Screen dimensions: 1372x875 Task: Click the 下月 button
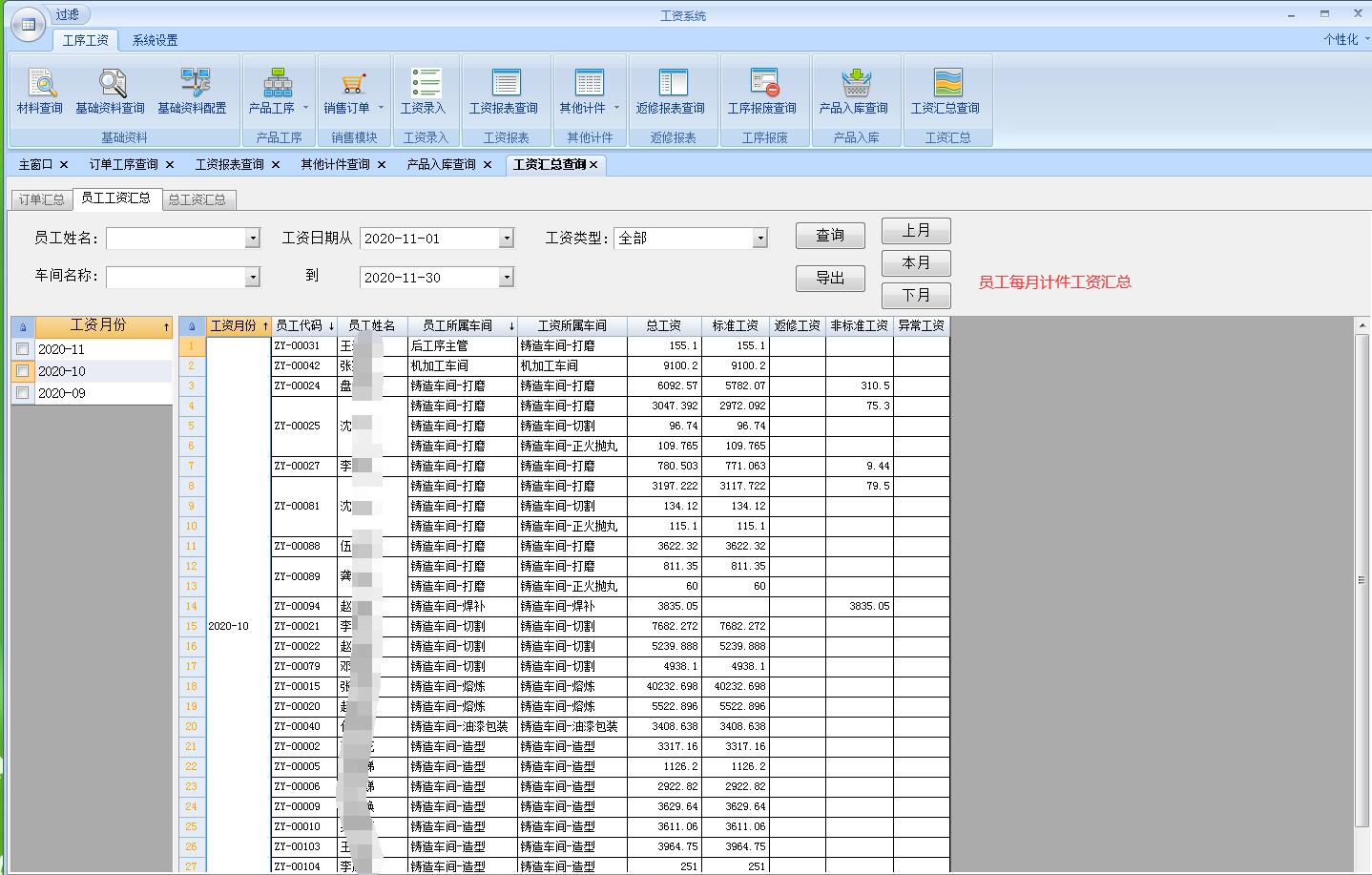(916, 295)
